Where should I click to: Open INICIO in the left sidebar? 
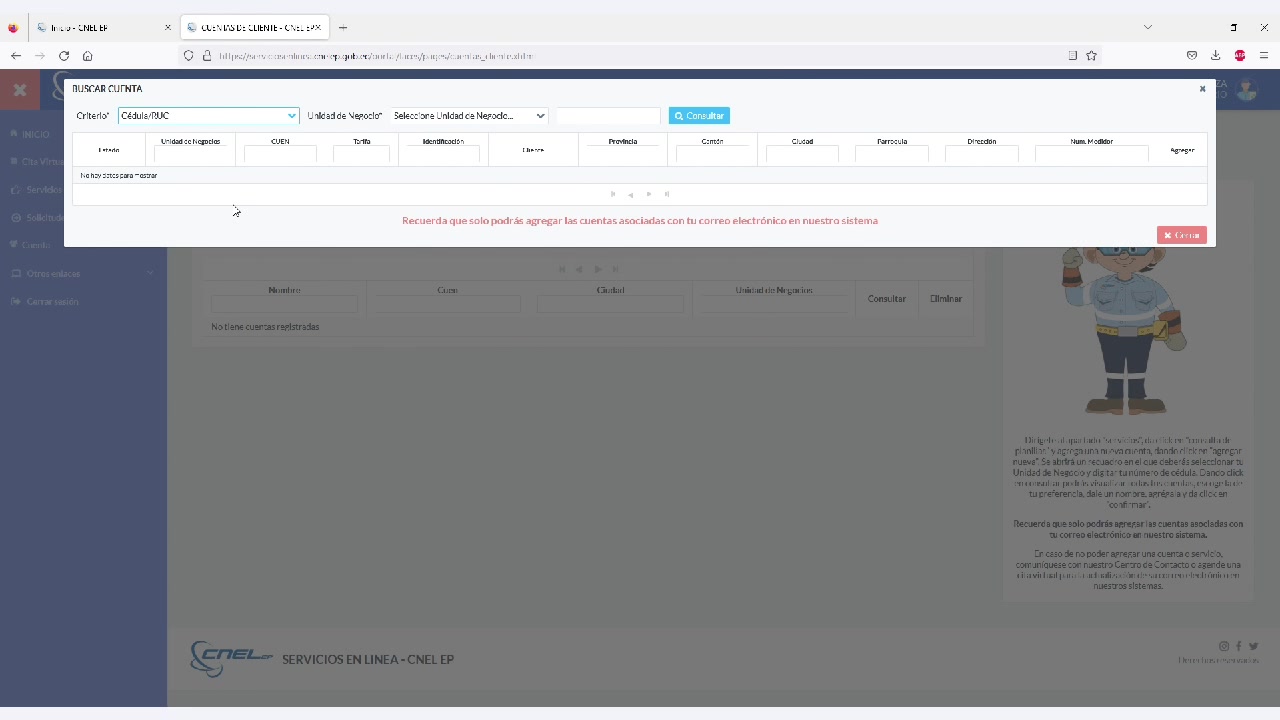36,134
